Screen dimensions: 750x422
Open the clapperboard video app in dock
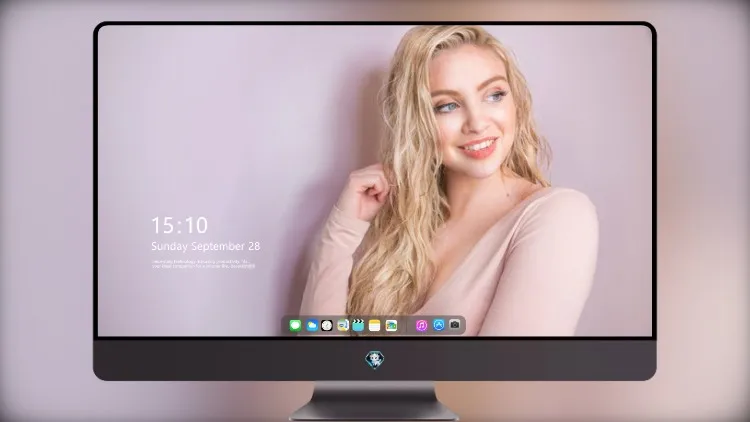358,325
